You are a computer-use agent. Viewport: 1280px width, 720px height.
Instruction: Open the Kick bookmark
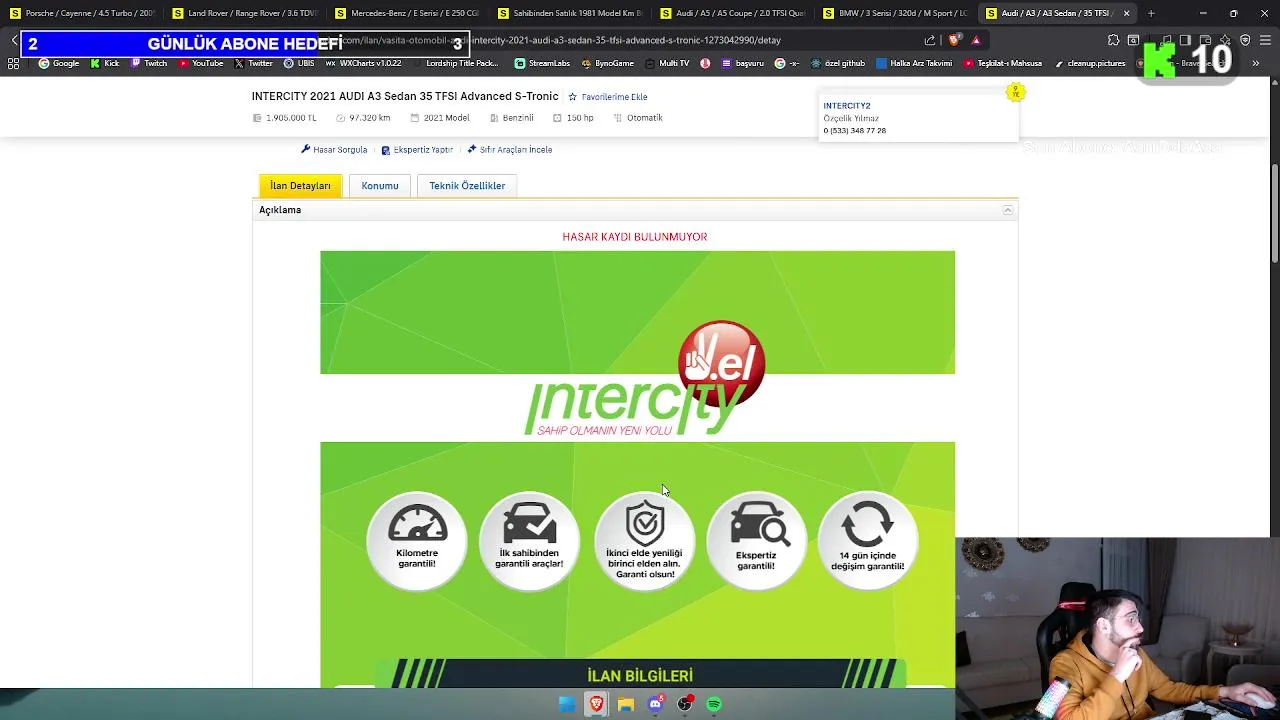[x=105, y=63]
